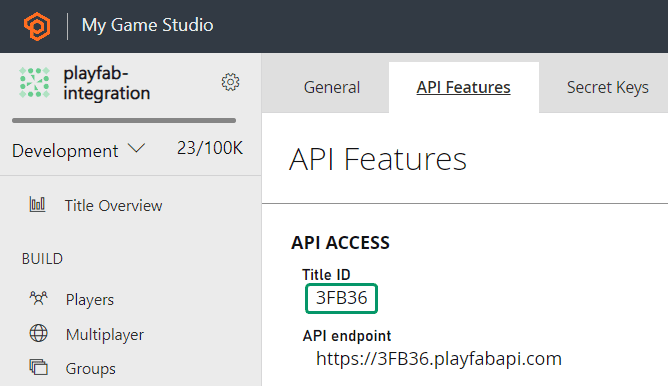Image resolution: width=668 pixels, height=386 pixels.
Task: Switch to the Secret Keys tab
Action: coord(608,87)
